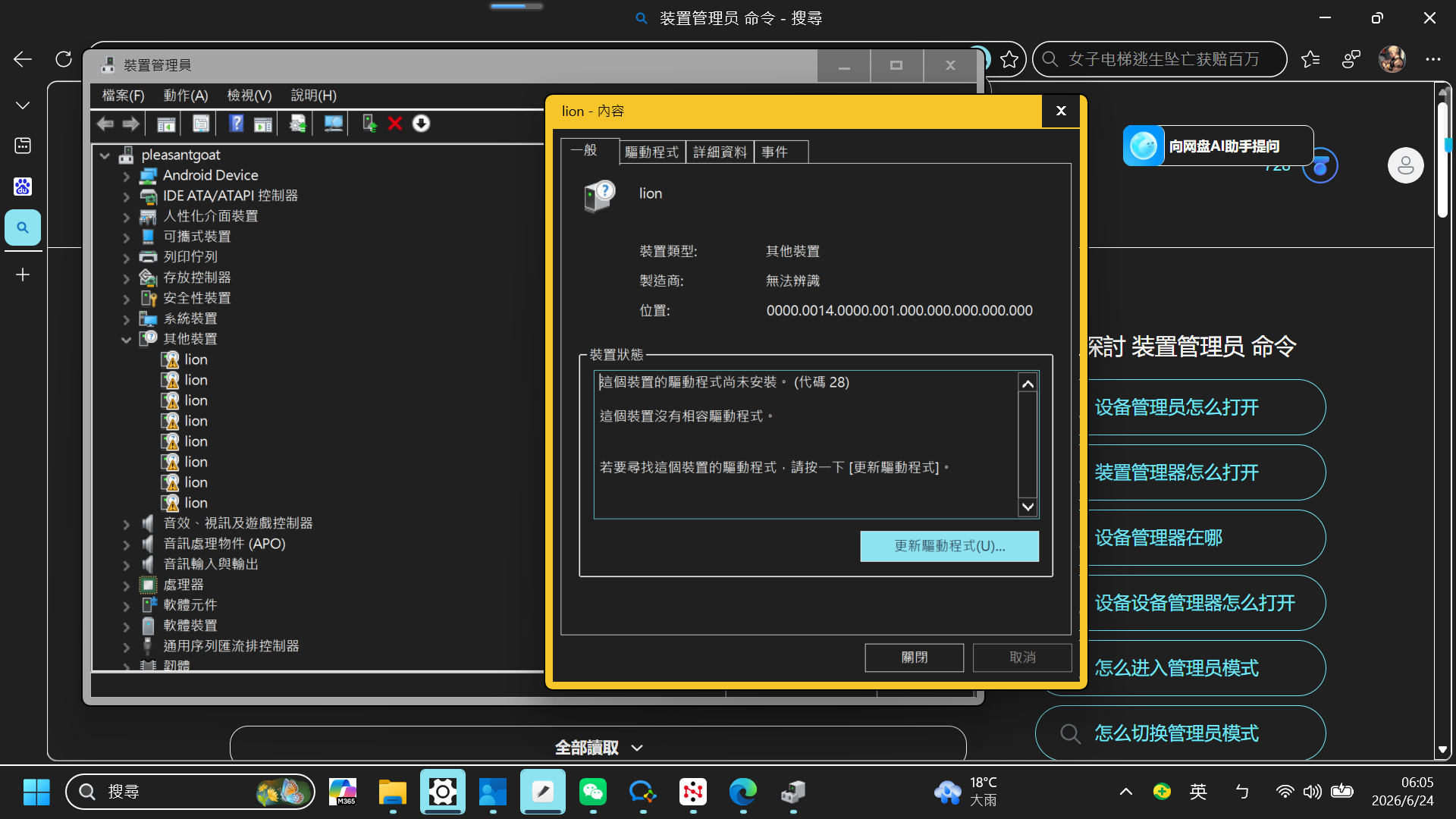The height and width of the screenshot is (819, 1456).
Task: Switch to the 詳細資料 tab
Action: point(720,152)
